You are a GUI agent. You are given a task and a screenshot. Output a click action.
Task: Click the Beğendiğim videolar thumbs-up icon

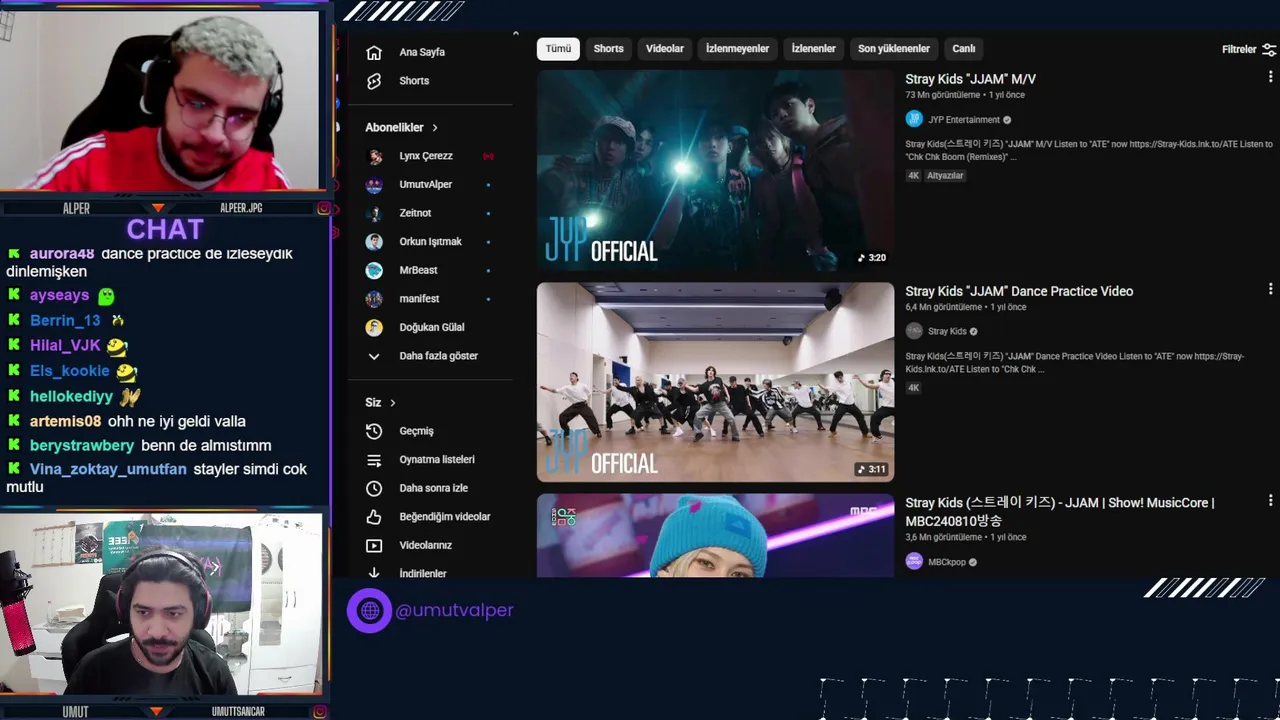point(374,517)
